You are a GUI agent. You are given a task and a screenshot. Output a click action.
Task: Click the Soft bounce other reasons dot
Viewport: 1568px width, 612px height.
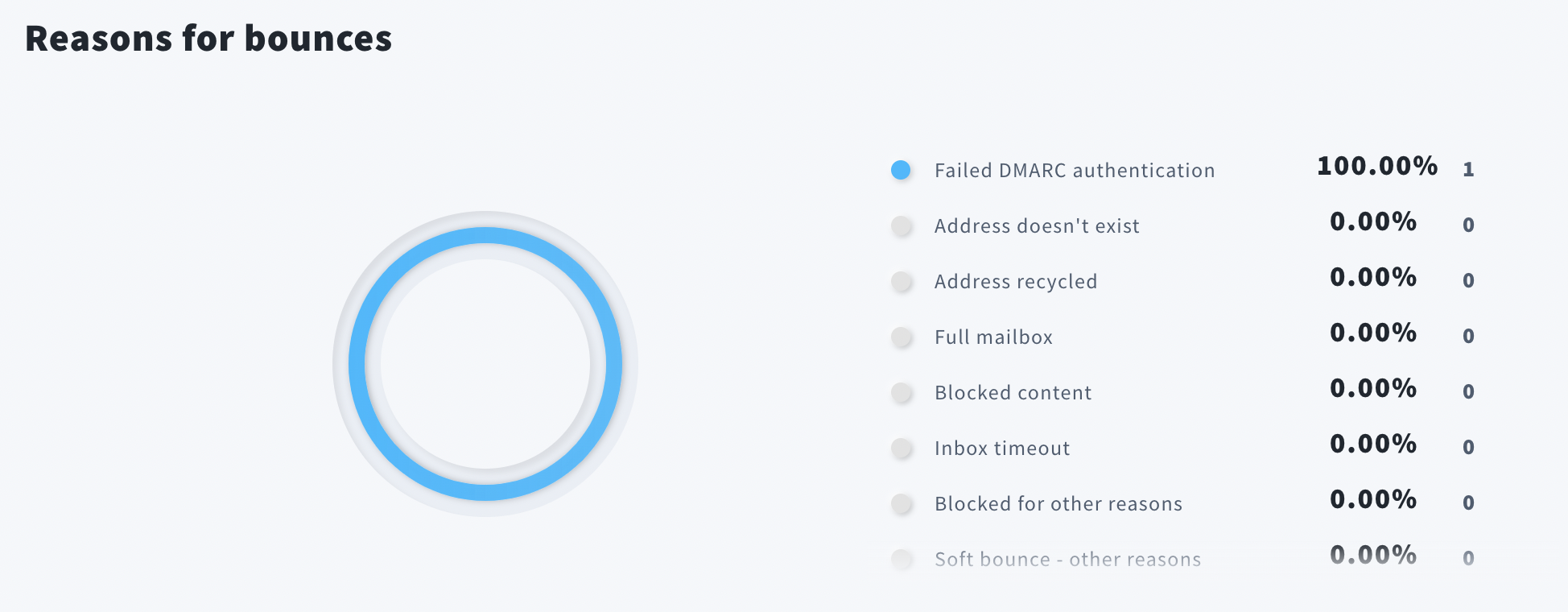tap(902, 559)
